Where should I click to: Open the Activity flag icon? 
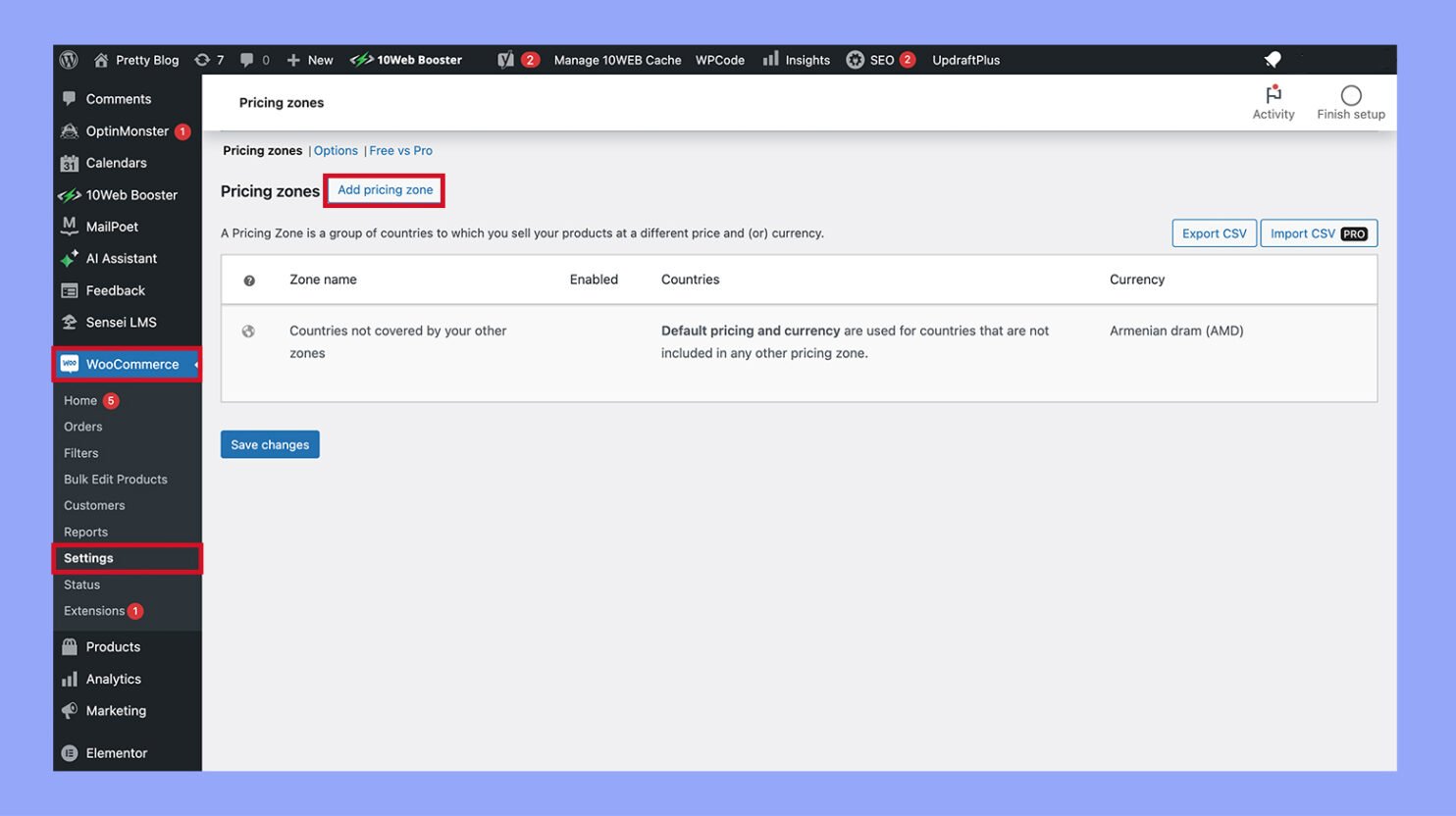[x=1273, y=96]
